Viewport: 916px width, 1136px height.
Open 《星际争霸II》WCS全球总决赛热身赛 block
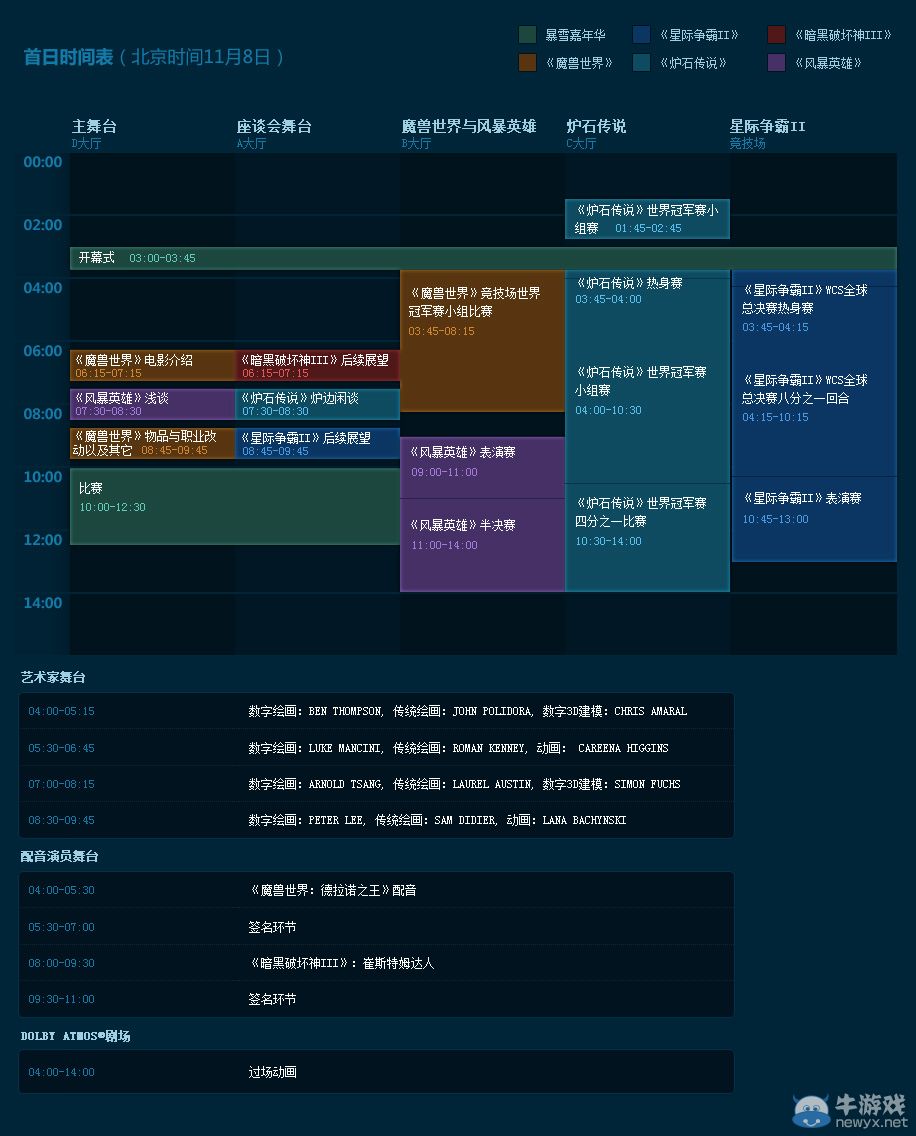click(815, 308)
